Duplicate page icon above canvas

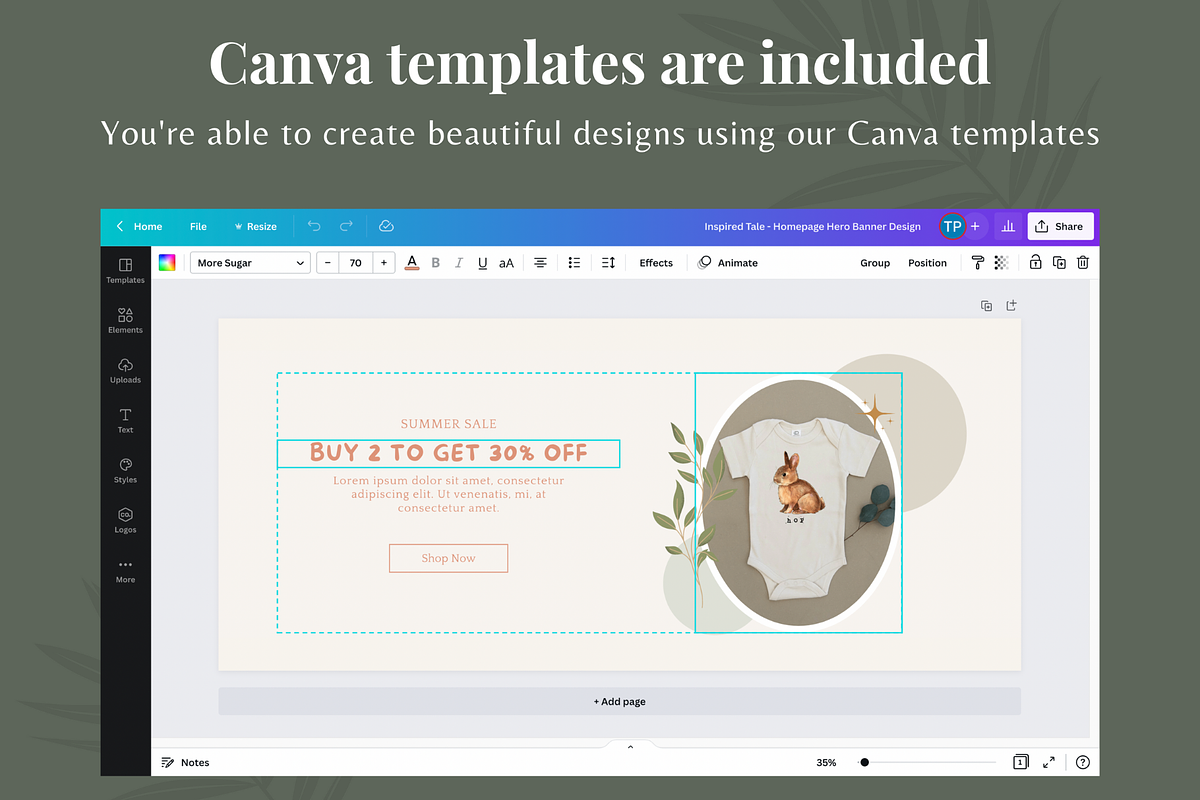986,305
